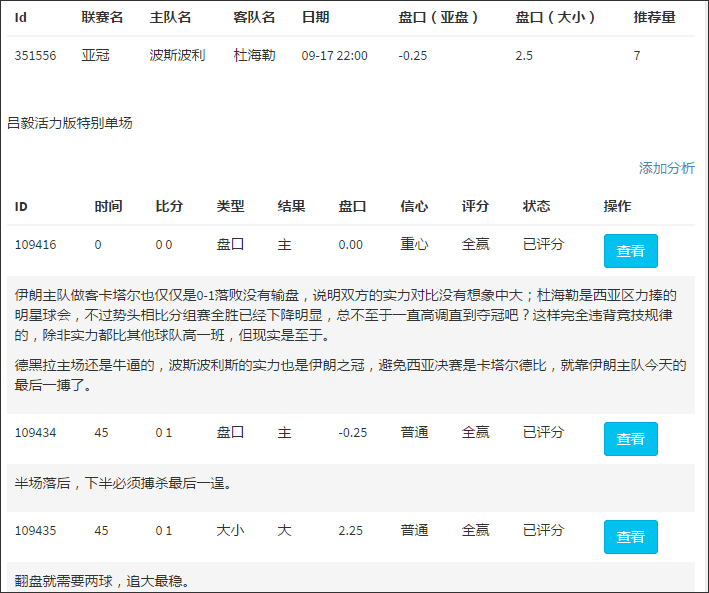
Task: Click over/under value 2.5
Action: pyautogui.click(x=524, y=56)
